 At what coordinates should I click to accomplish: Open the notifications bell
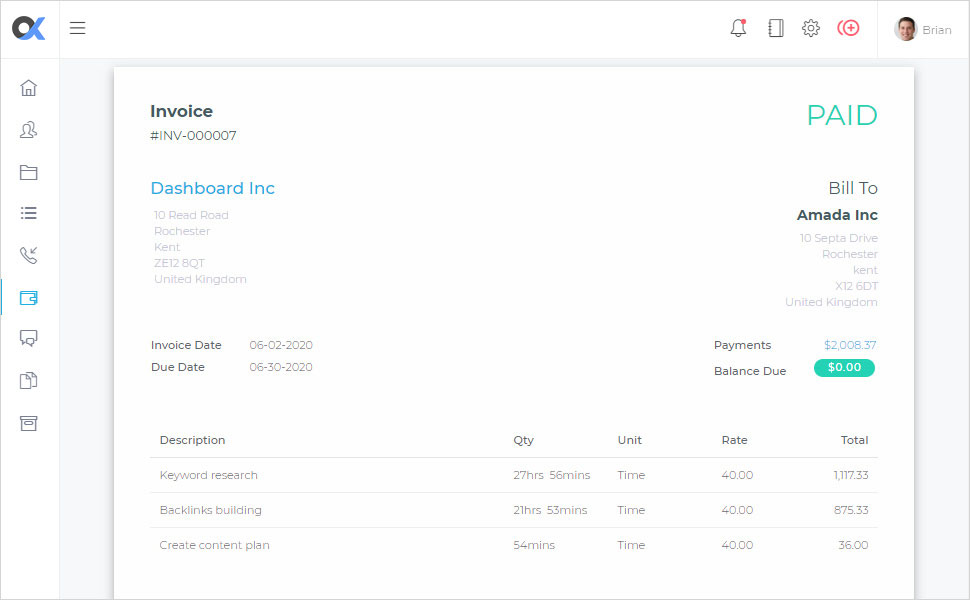738,28
